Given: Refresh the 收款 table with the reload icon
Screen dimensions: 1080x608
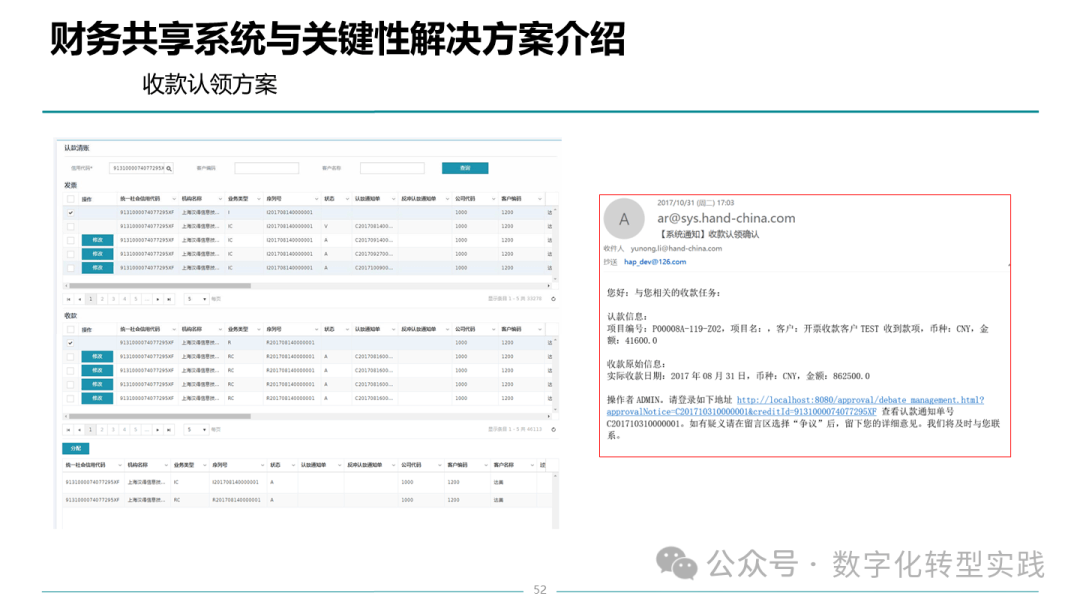Looking at the screenshot, I should click(553, 430).
